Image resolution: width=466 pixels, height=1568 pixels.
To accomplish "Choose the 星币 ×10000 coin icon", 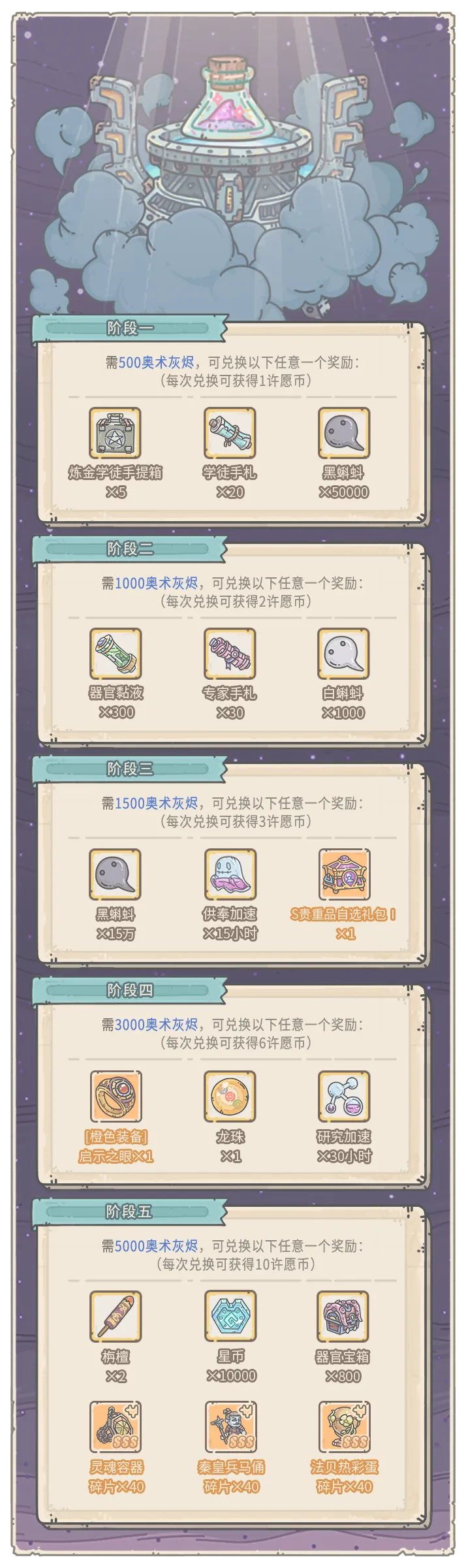I will (230, 1316).
